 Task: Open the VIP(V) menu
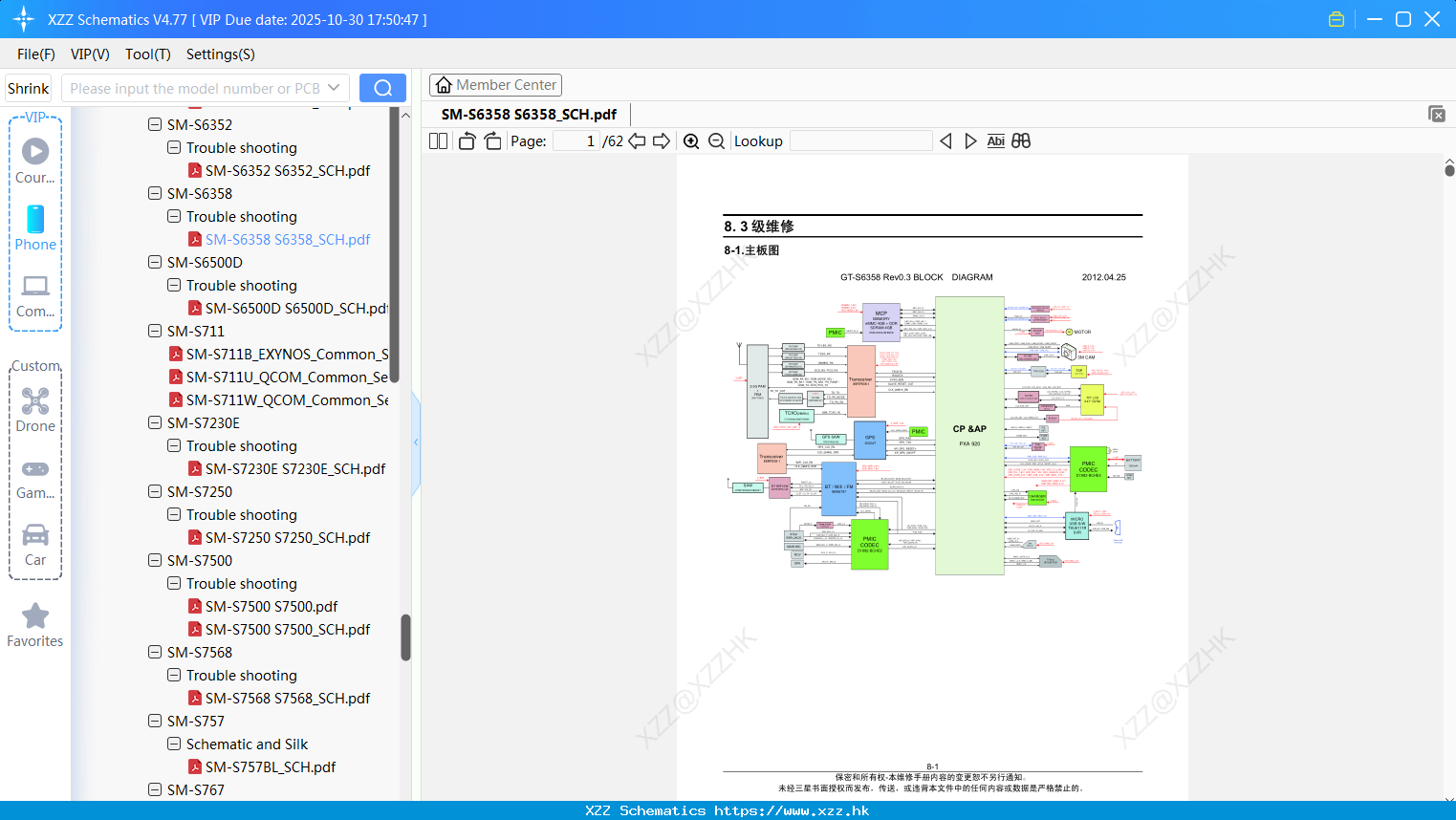[x=90, y=54]
